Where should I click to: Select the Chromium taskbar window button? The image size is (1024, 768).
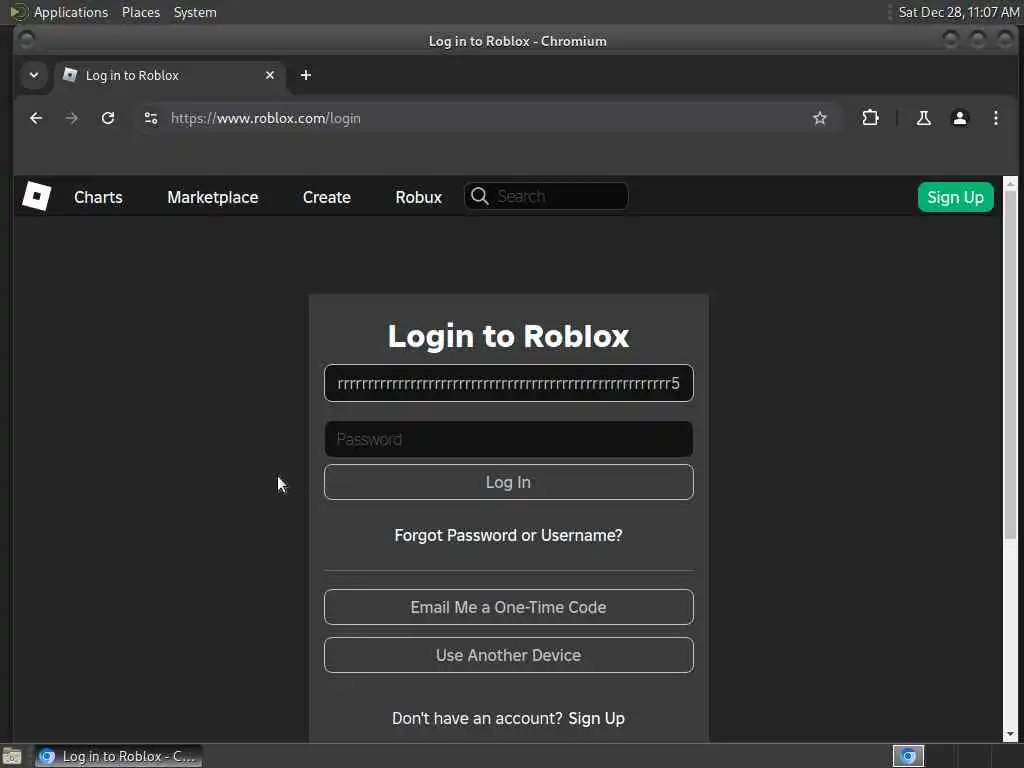(119, 756)
